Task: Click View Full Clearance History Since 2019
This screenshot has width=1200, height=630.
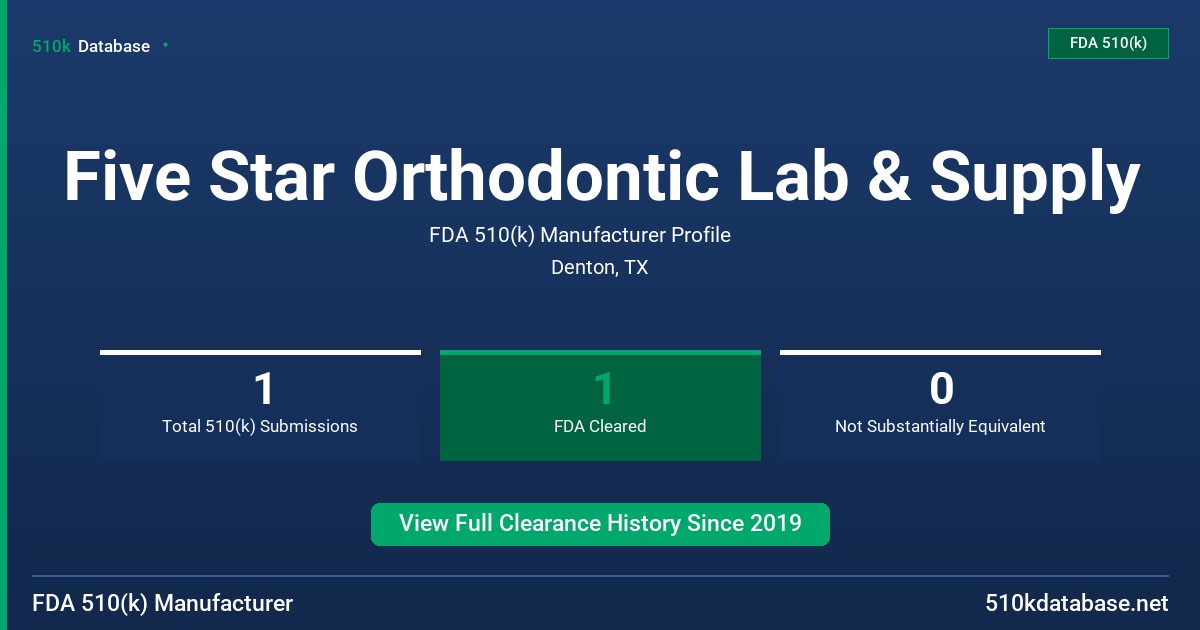Action: point(600,524)
